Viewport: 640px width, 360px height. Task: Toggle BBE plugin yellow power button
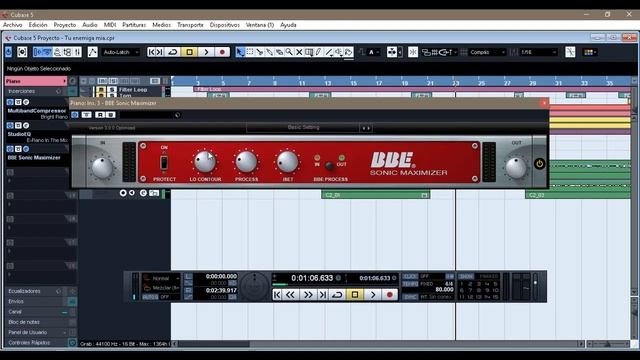[540, 164]
